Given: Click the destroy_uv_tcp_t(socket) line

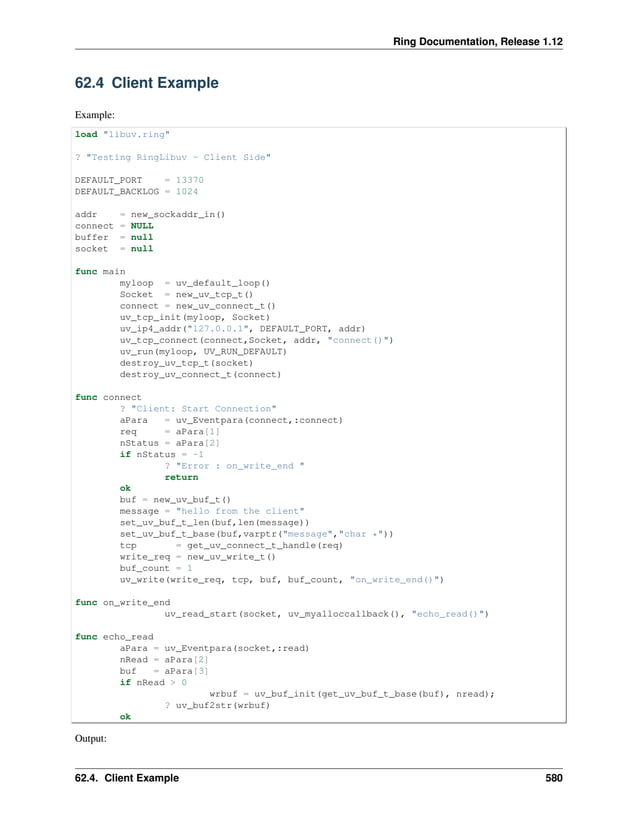Looking at the screenshot, I should [186, 363].
